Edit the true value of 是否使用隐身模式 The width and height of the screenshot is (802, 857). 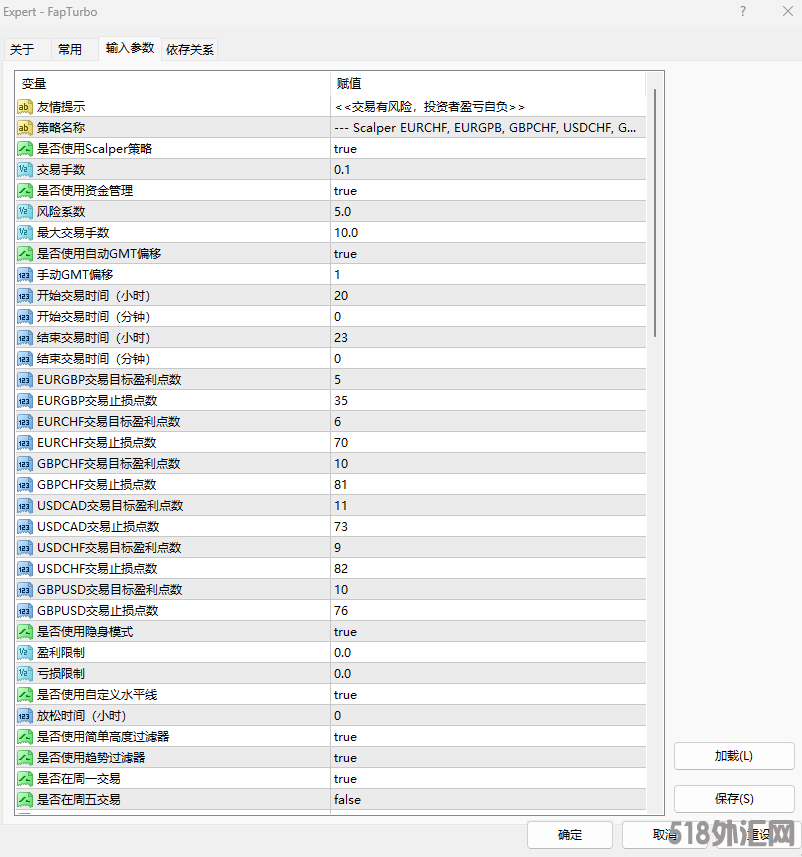(488, 632)
